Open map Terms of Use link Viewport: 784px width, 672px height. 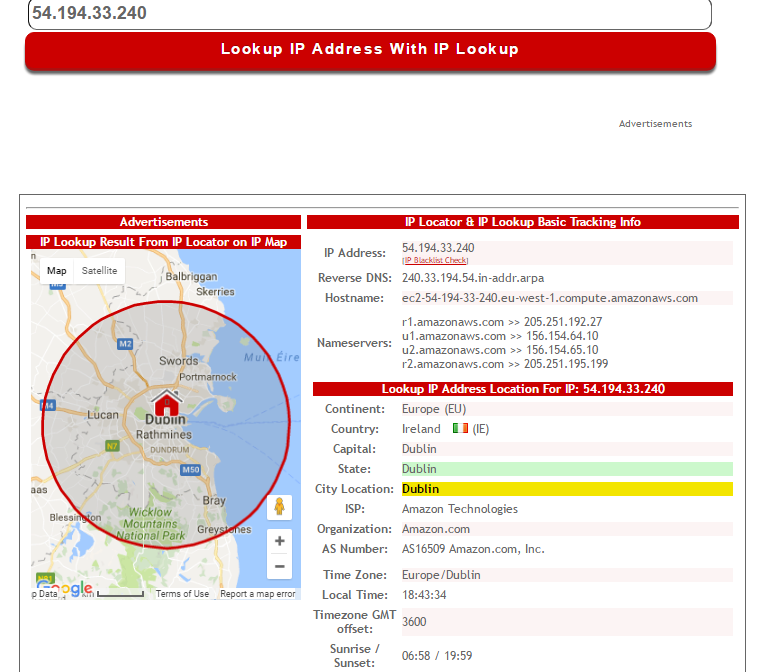point(182,594)
